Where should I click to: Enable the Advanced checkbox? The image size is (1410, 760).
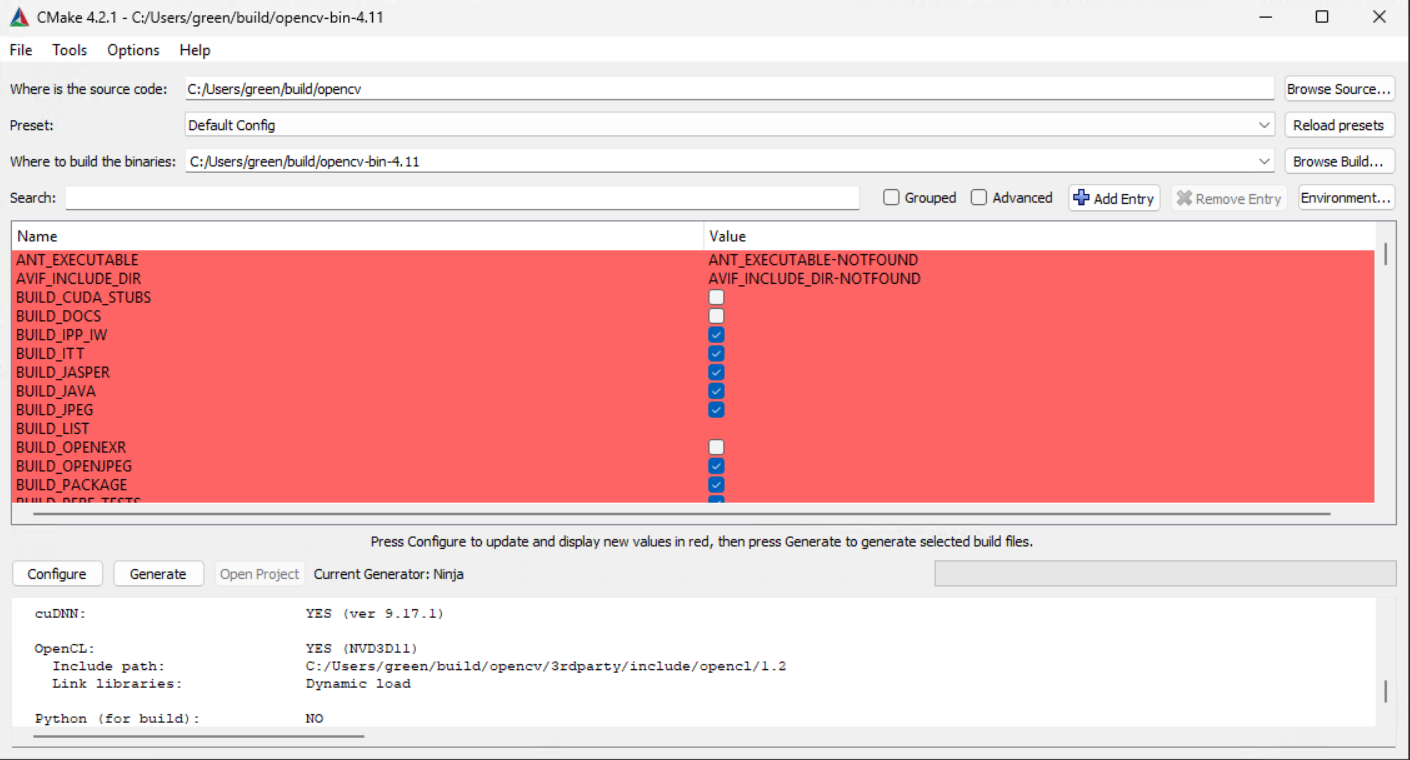(978, 197)
